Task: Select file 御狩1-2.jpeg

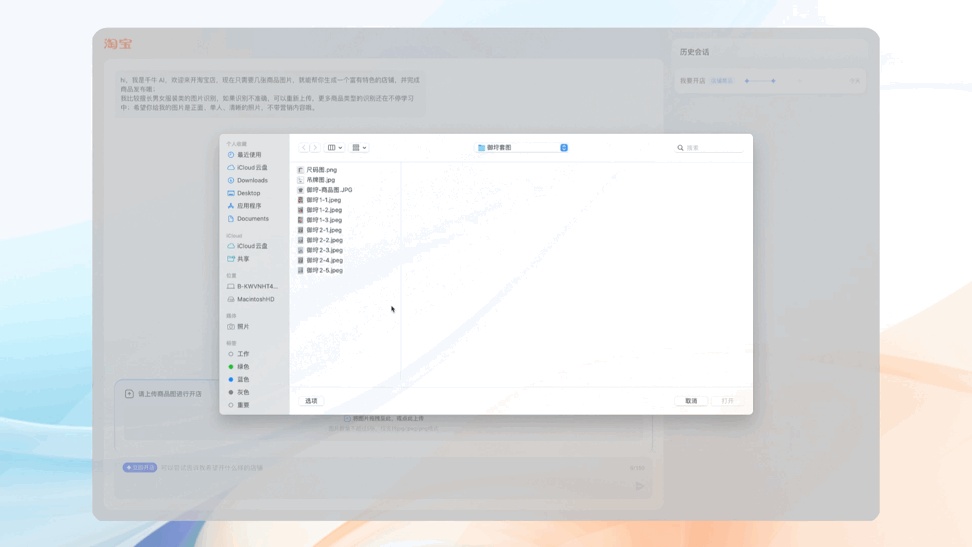Action: click(x=324, y=210)
